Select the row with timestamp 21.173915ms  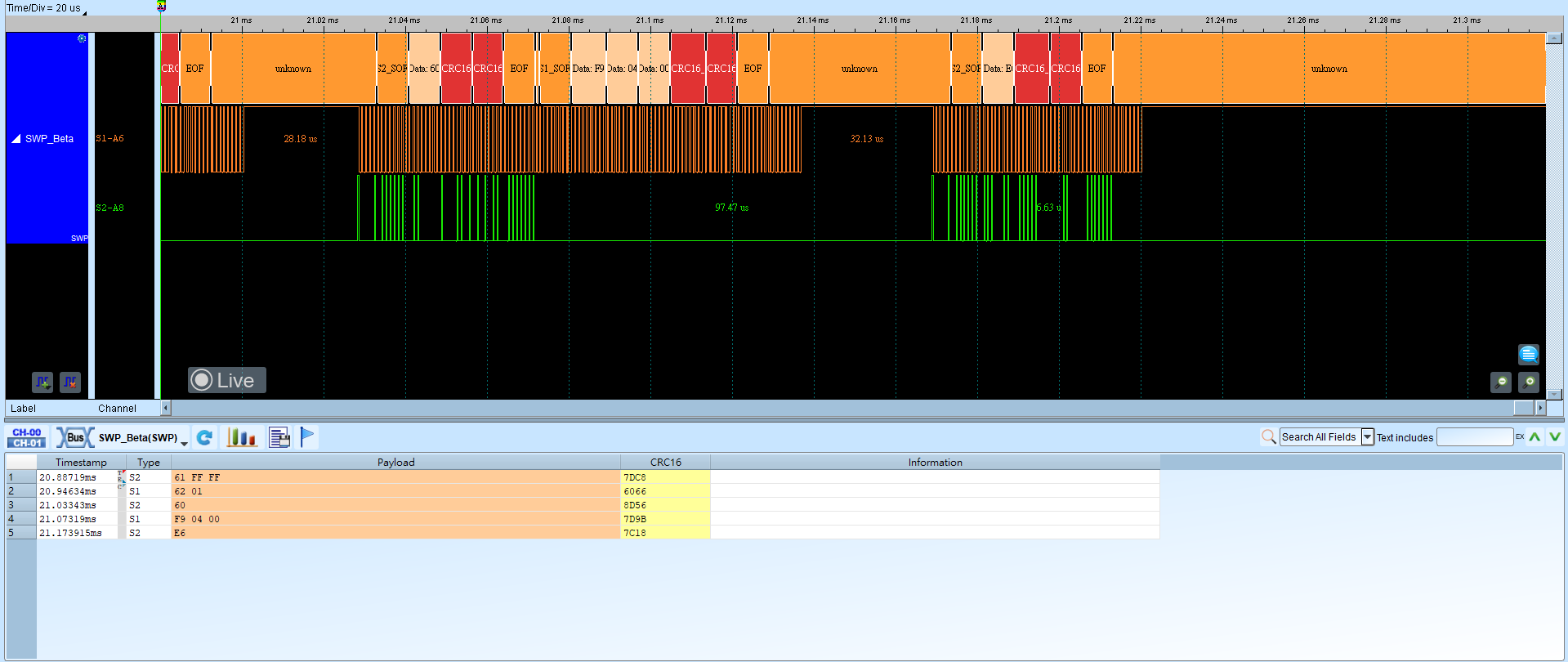click(583, 533)
